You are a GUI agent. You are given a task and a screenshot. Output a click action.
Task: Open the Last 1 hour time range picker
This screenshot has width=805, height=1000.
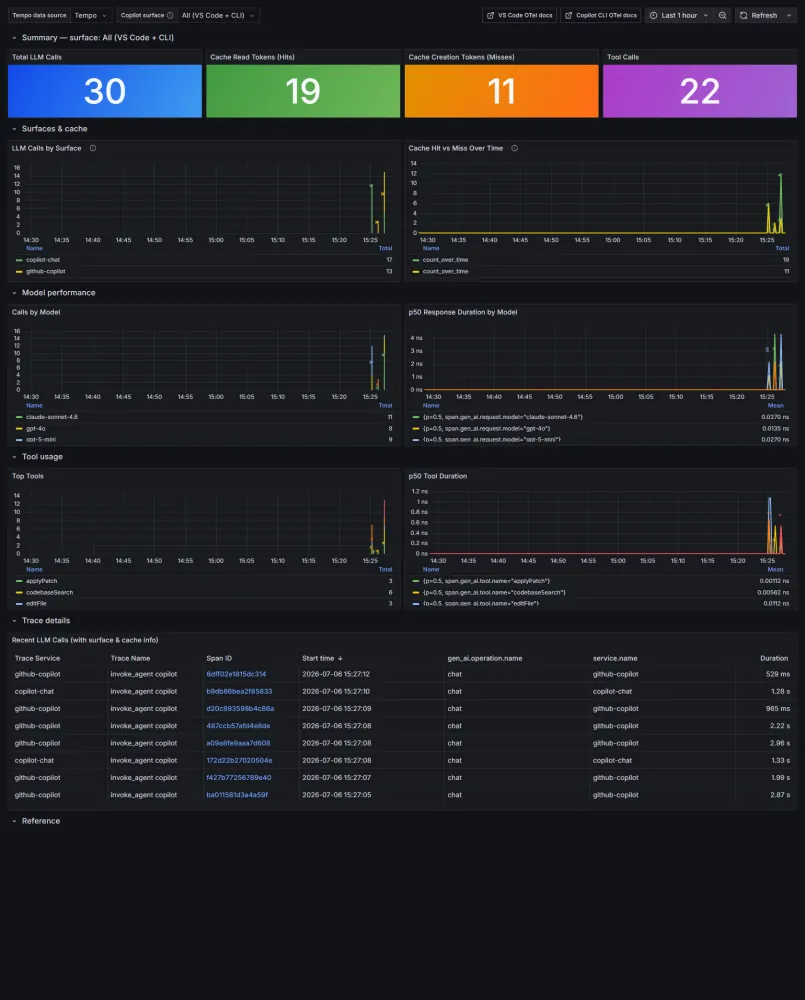coord(679,15)
